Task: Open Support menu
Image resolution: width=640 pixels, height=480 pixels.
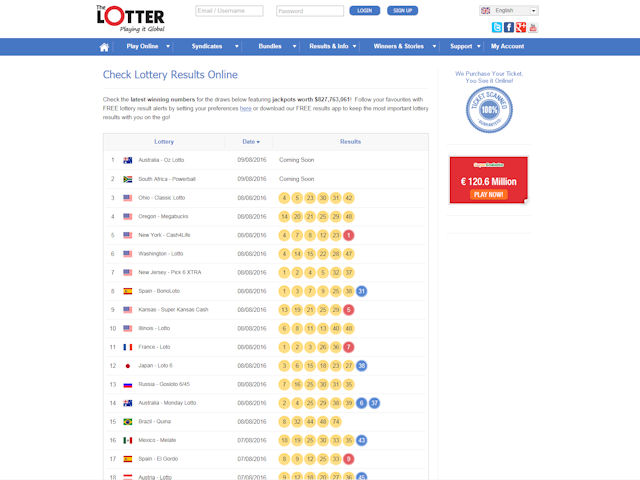Action: [461, 47]
